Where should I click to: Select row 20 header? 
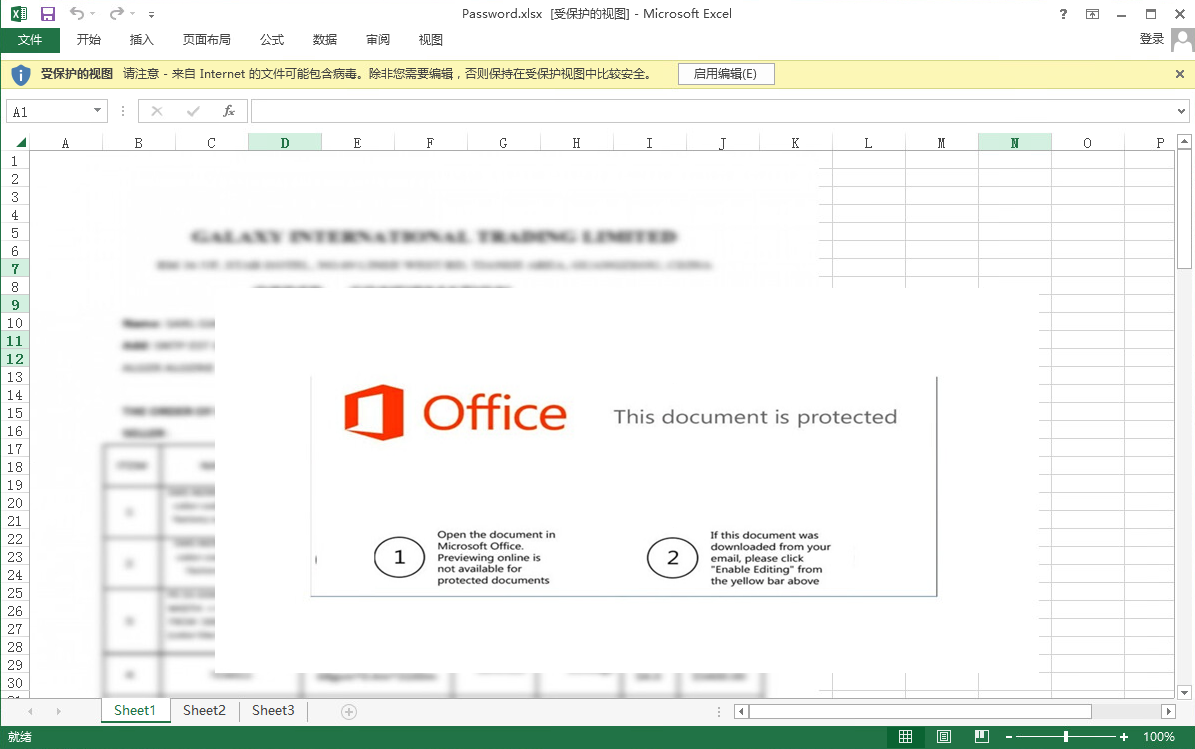14,503
